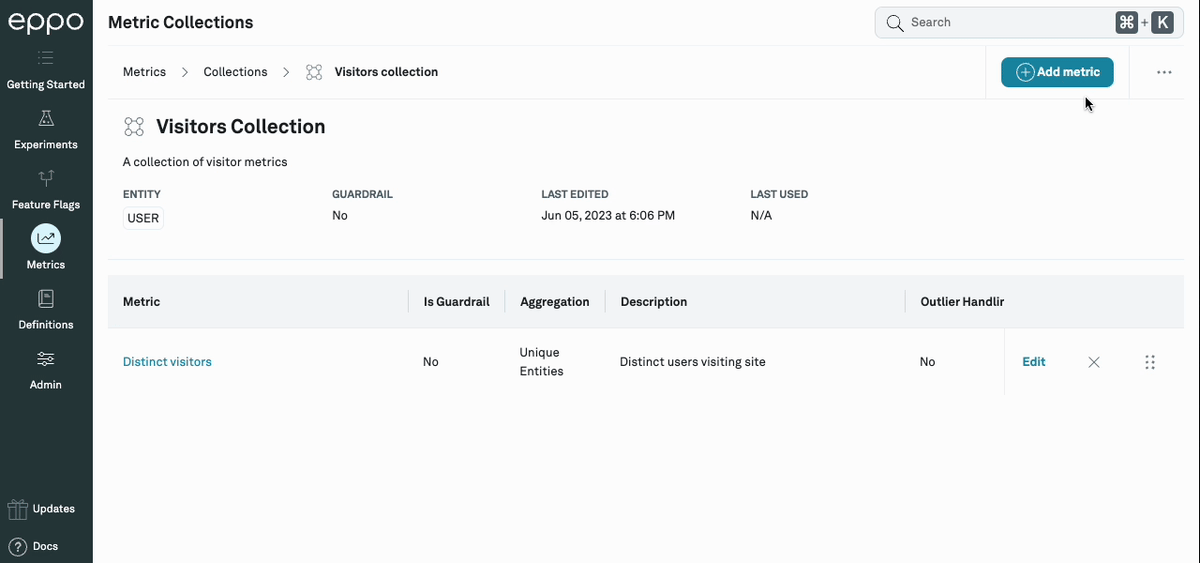The height and width of the screenshot is (563, 1200).
Task: Click the Is Guardrail column header
Action: coord(456,301)
